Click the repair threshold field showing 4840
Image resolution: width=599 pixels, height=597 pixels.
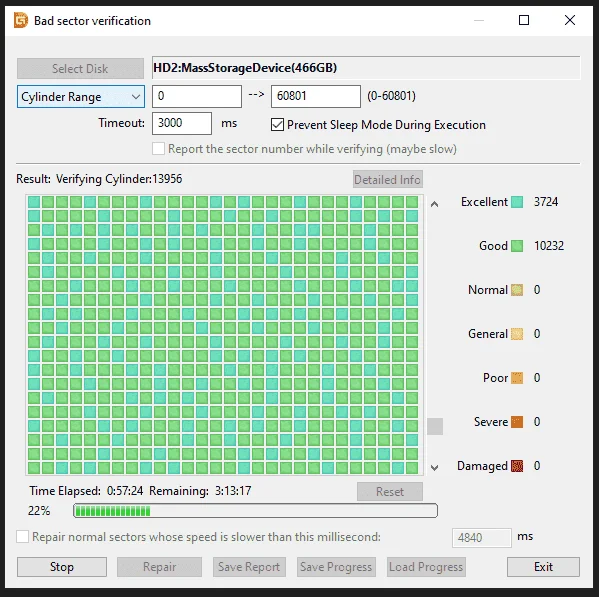481,538
